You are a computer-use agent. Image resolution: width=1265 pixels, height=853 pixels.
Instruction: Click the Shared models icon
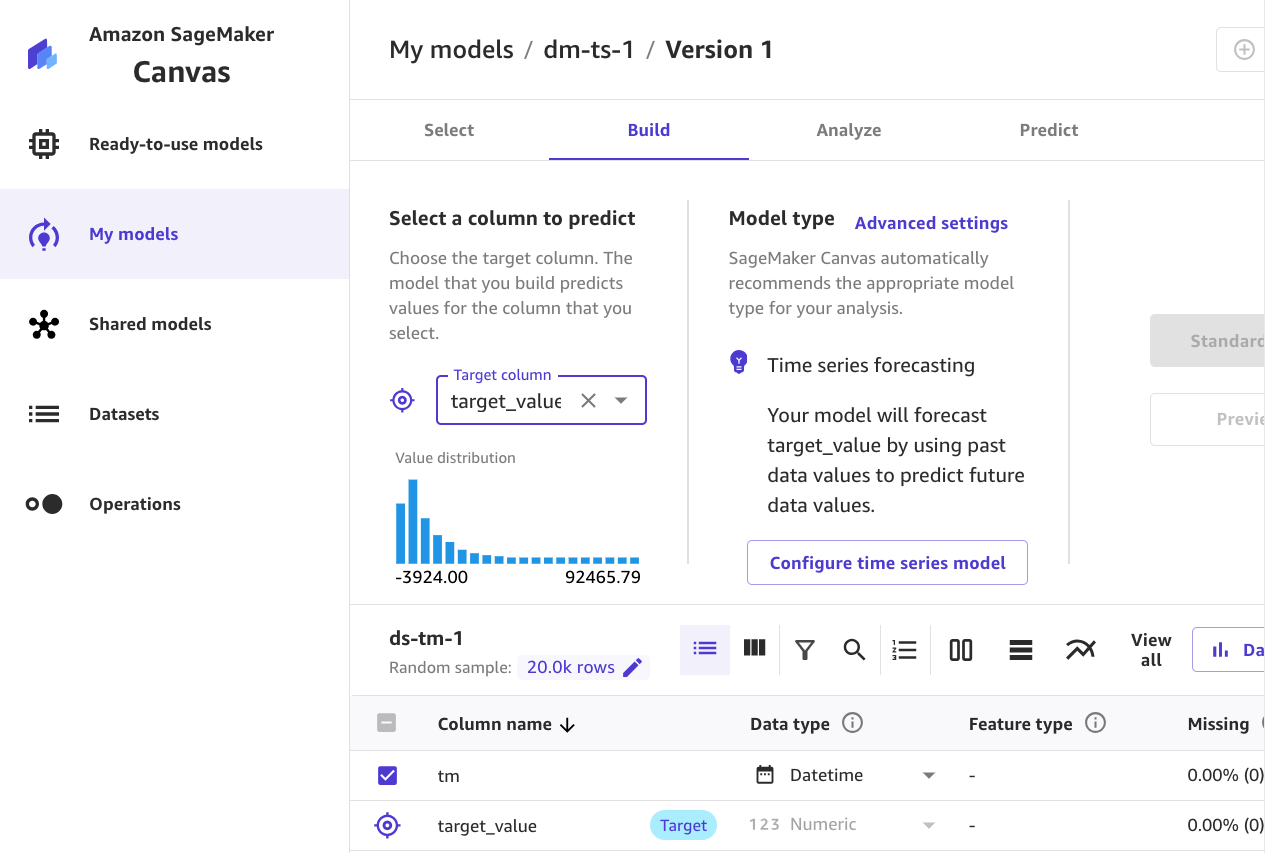pos(44,324)
